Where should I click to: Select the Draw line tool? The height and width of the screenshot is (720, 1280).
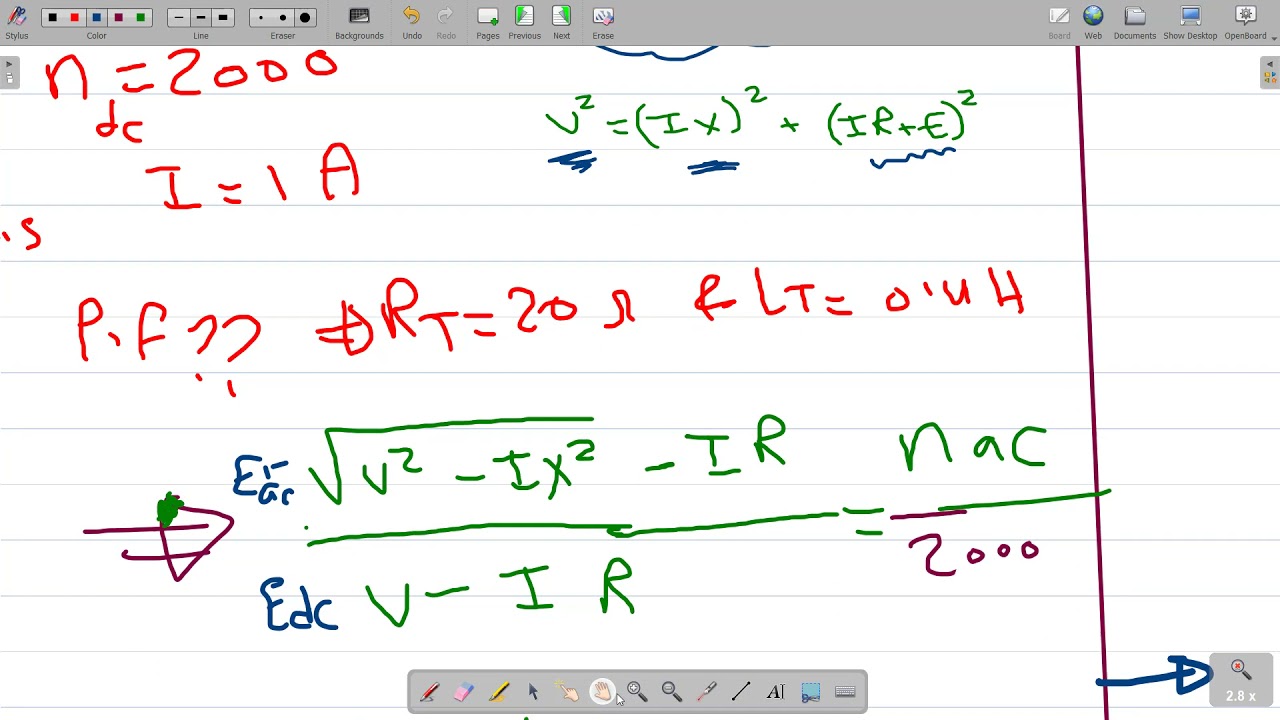click(741, 692)
